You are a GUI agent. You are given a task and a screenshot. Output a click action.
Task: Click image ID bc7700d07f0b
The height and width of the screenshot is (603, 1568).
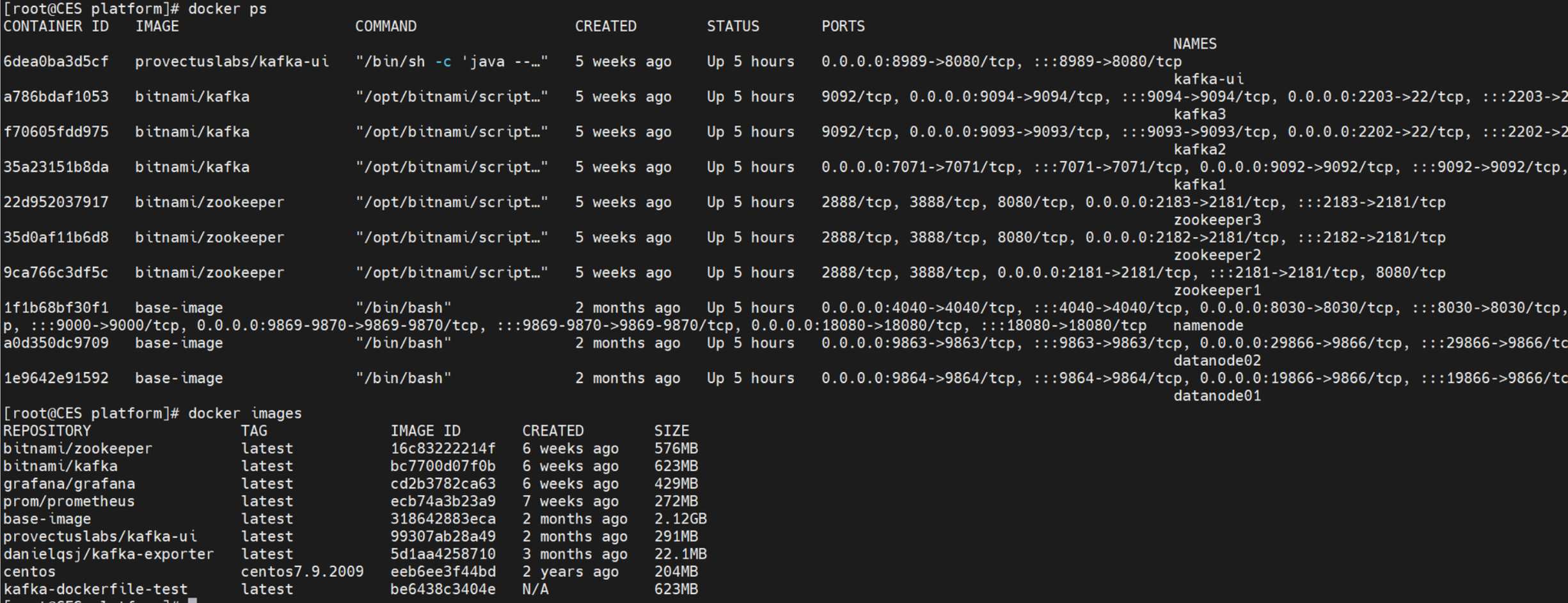(443, 466)
